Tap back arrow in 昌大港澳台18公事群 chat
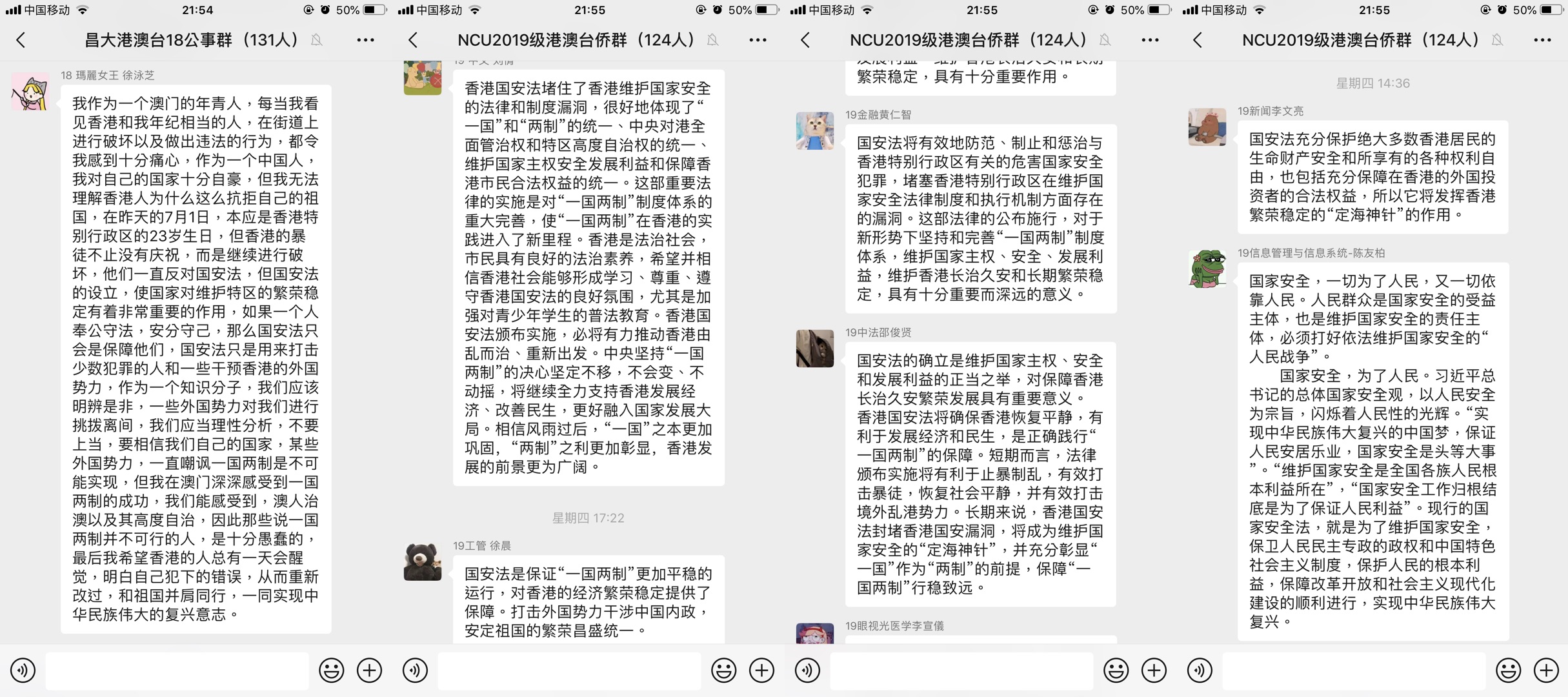This screenshot has height=697, width=1568. (21, 40)
